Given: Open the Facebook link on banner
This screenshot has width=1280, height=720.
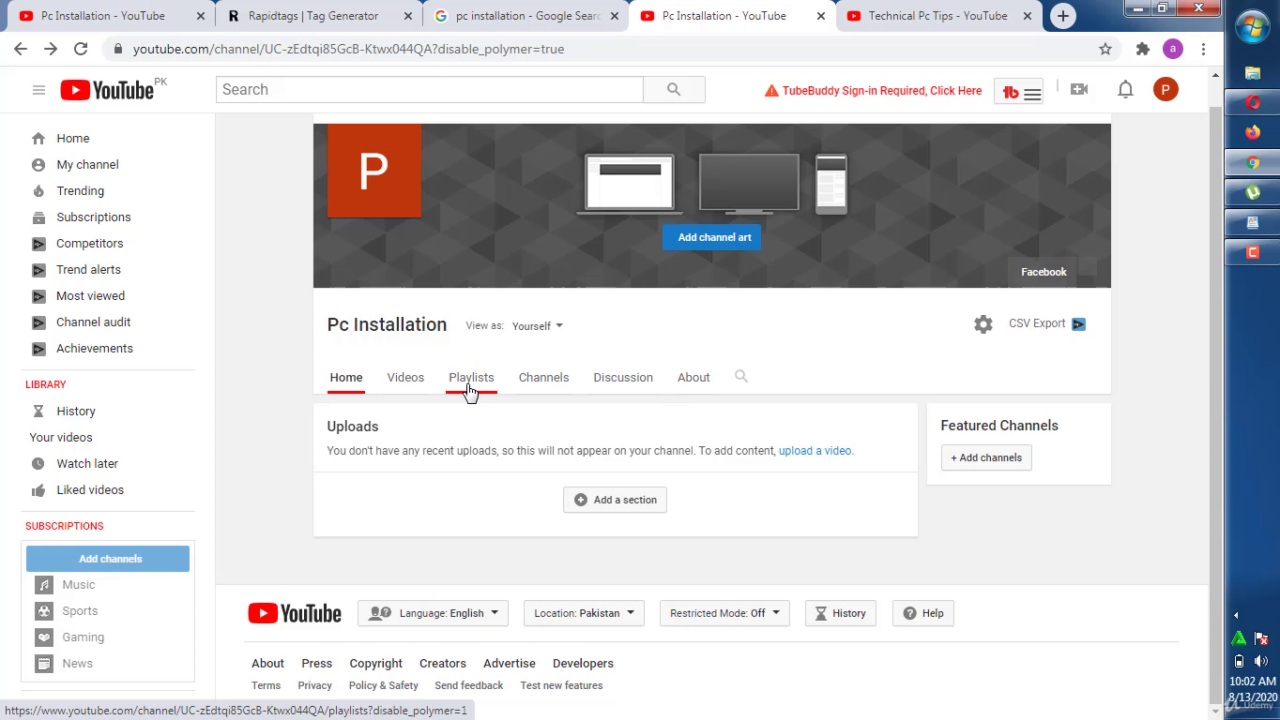Looking at the screenshot, I should (x=1044, y=272).
